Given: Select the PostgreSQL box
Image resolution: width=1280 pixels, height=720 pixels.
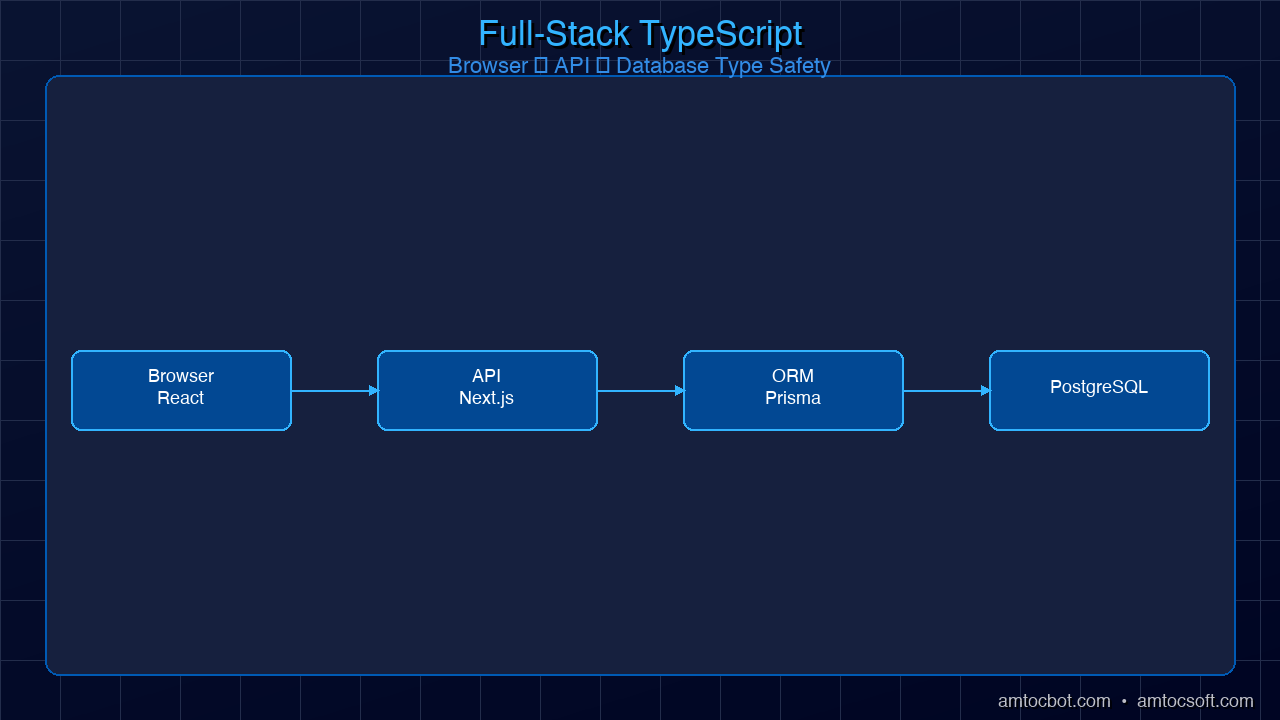Looking at the screenshot, I should pyautogui.click(x=1099, y=390).
